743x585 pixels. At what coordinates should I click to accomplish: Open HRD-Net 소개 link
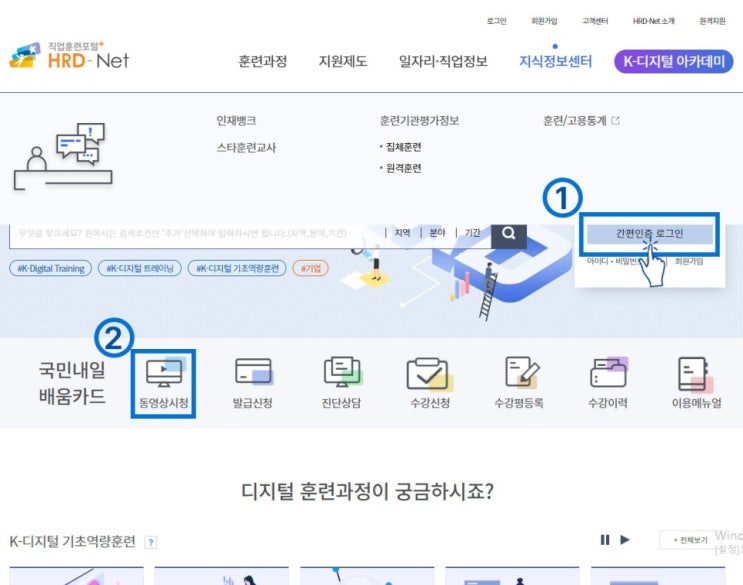click(653, 21)
